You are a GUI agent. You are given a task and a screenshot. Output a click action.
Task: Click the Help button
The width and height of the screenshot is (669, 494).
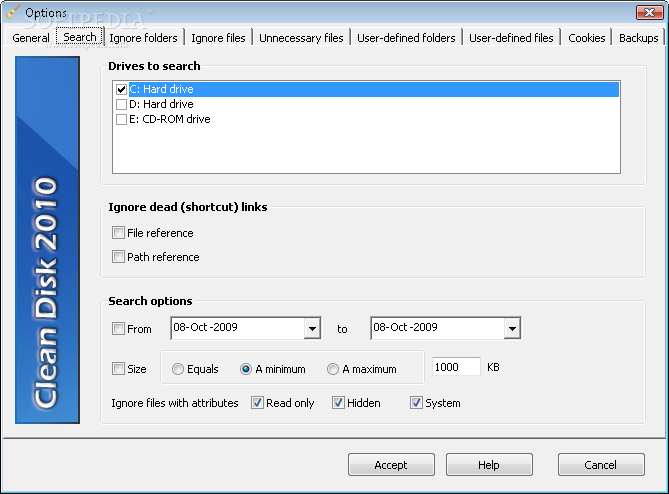pos(489,465)
